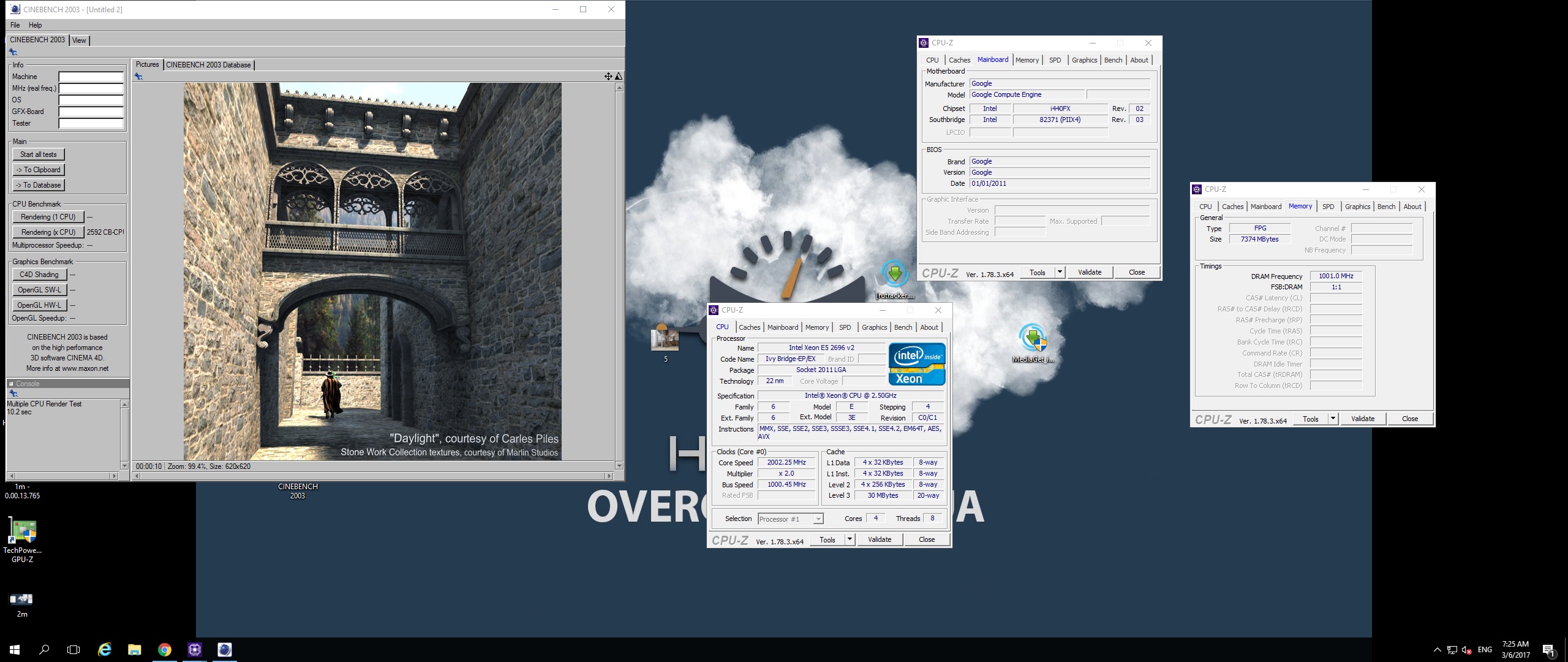Screen dimensions: 1568x662
Task: Click Validate in CPU-Z Mainboard window
Action: coord(1090,272)
